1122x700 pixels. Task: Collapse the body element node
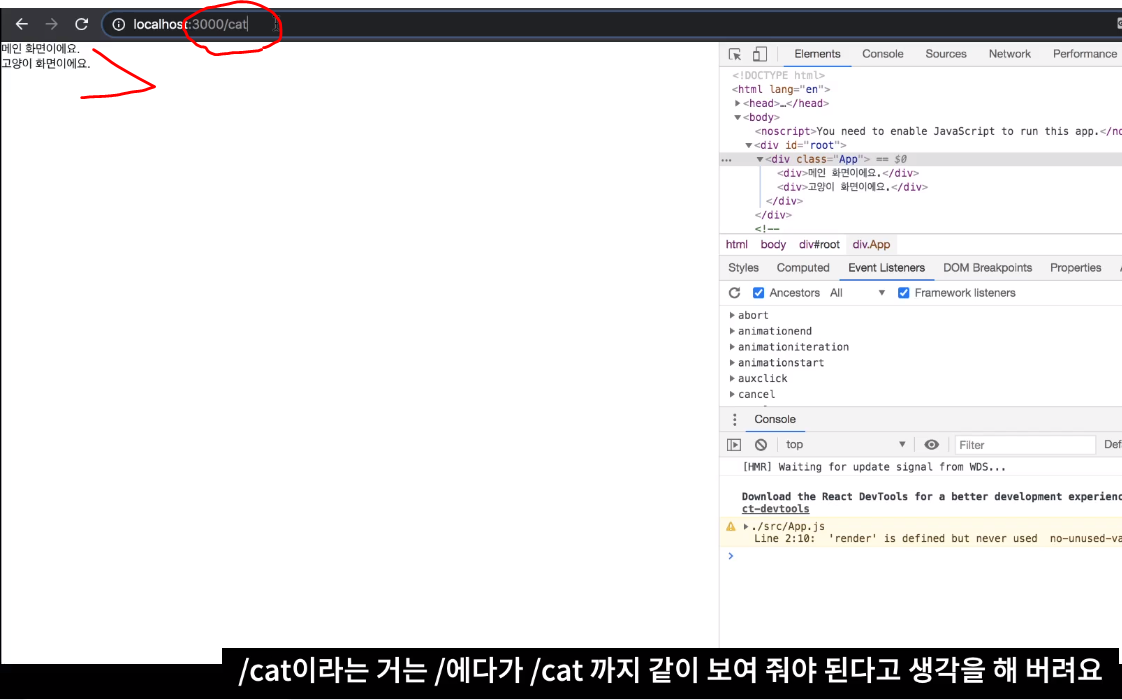pos(738,117)
